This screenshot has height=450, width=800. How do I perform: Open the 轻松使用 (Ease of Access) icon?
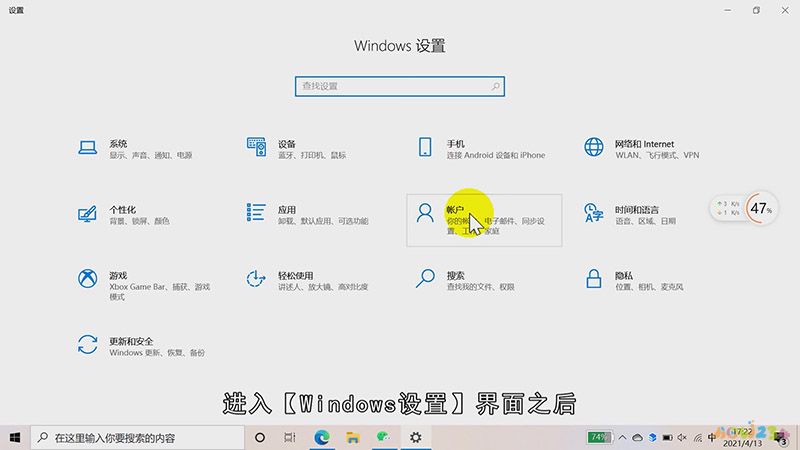[x=256, y=279]
